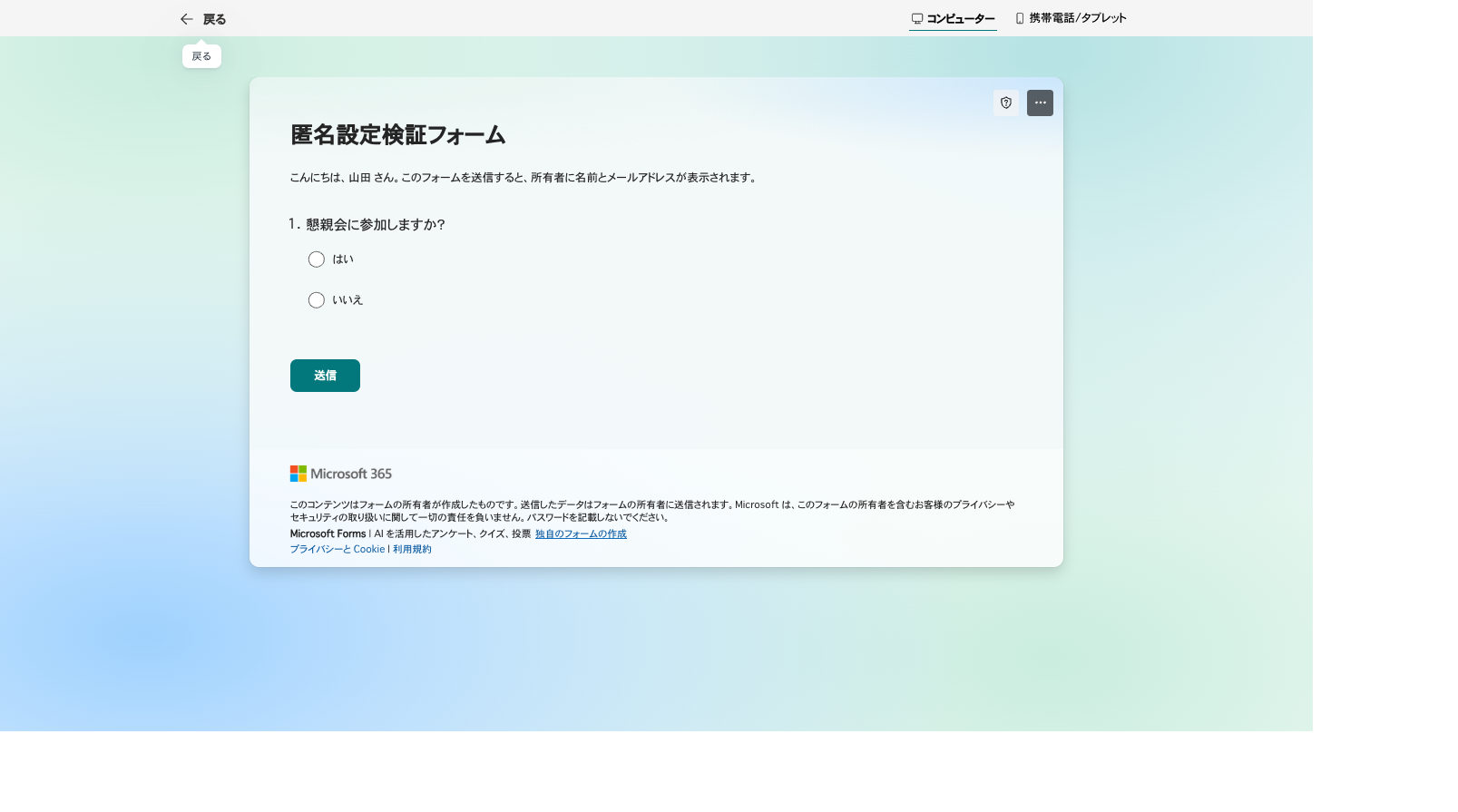Select the いいえ radio option
This screenshot has width=1458, height=812.
pyautogui.click(x=317, y=300)
